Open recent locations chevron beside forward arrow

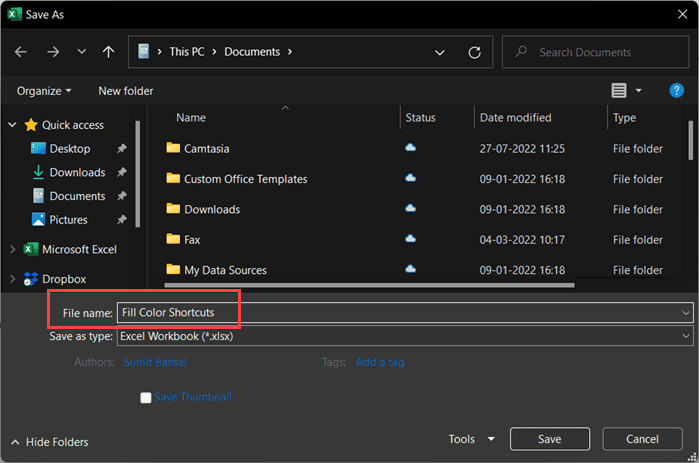point(82,52)
